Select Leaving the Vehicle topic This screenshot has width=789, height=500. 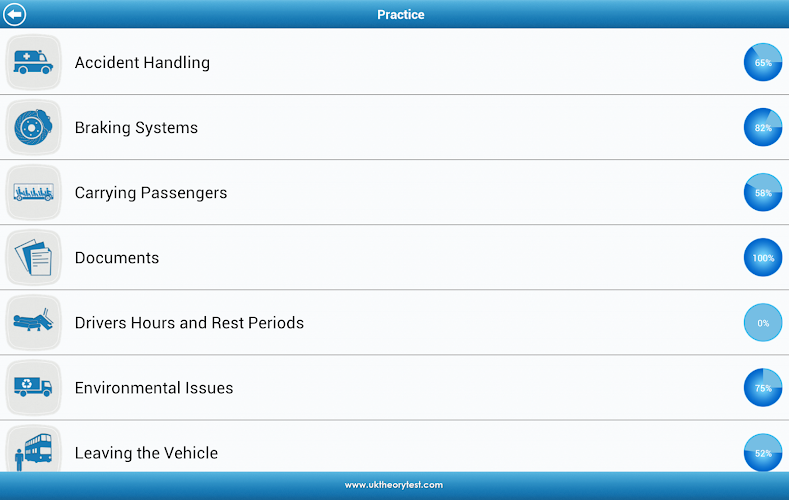pyautogui.click(x=146, y=453)
